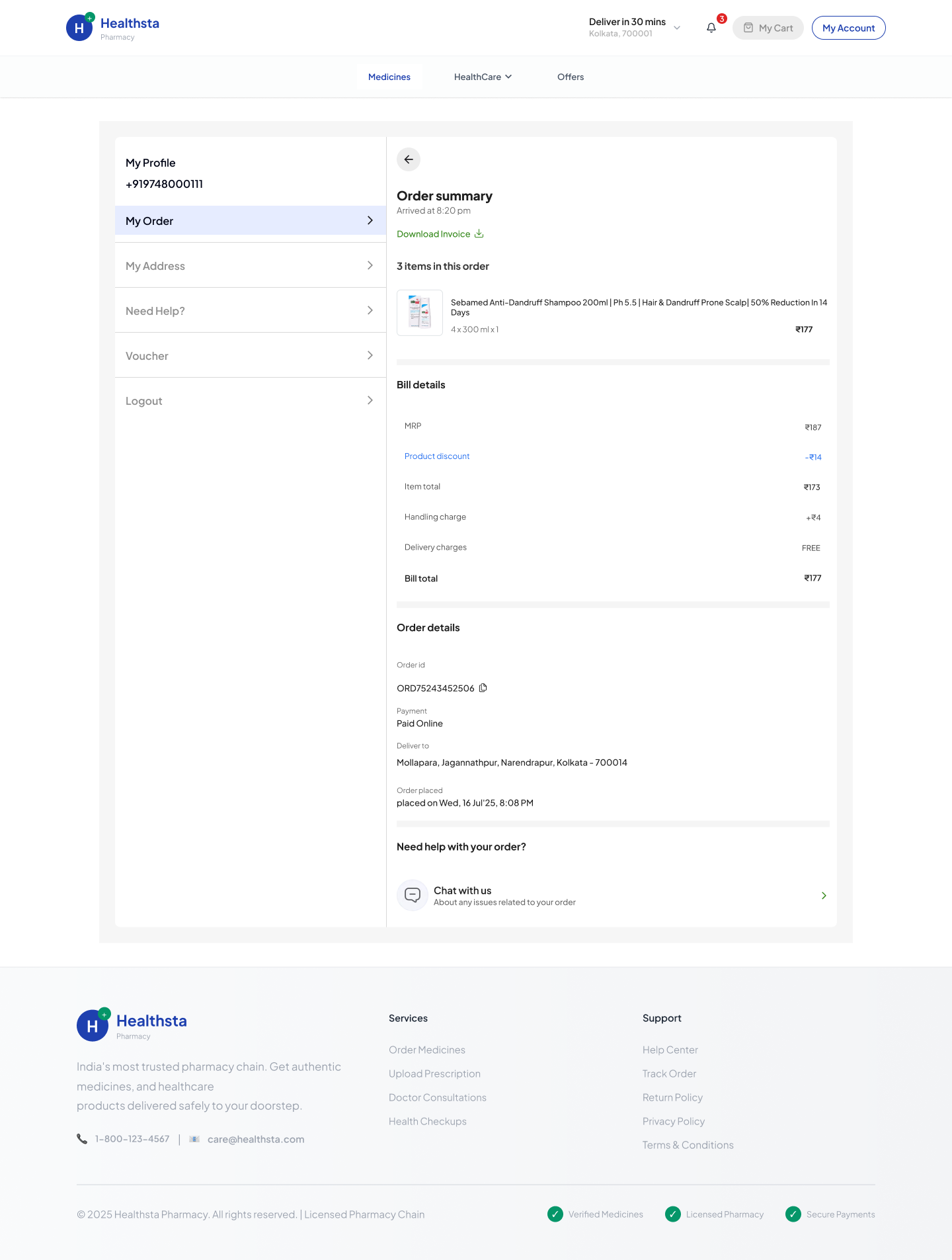
Task: Click the My Account button
Action: (848, 28)
